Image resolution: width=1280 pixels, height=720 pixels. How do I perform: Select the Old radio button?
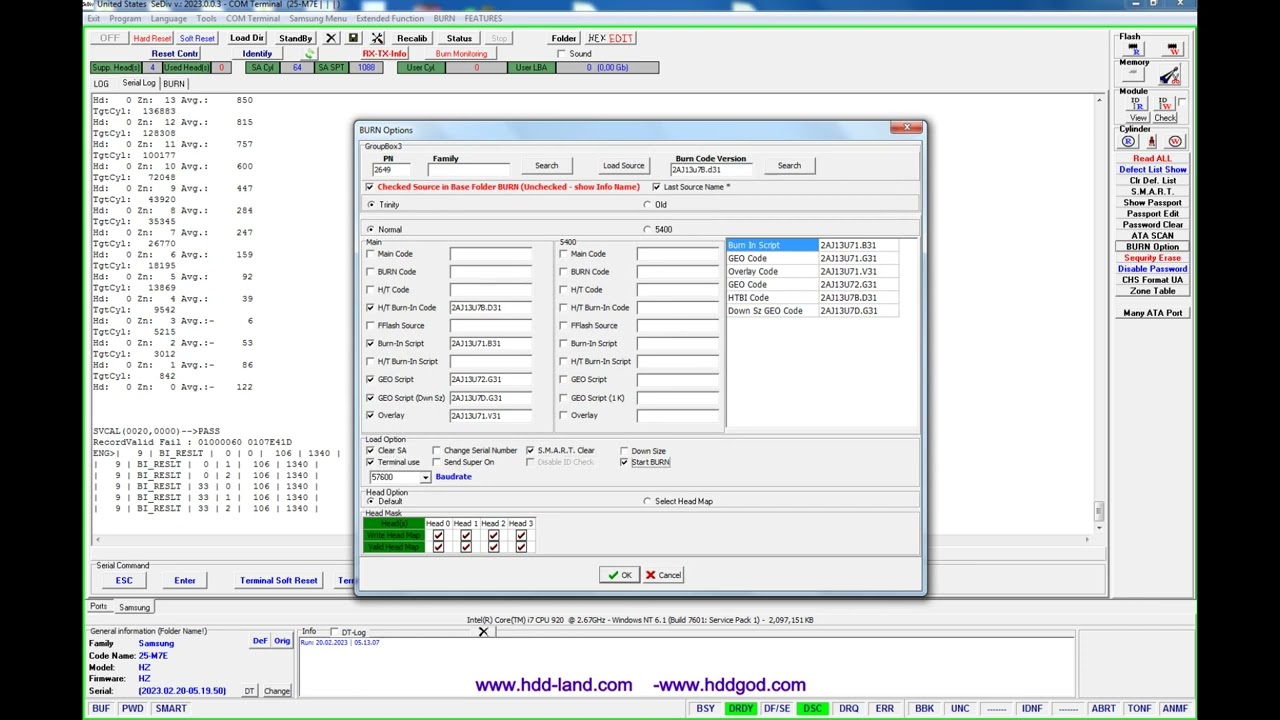[x=647, y=205]
